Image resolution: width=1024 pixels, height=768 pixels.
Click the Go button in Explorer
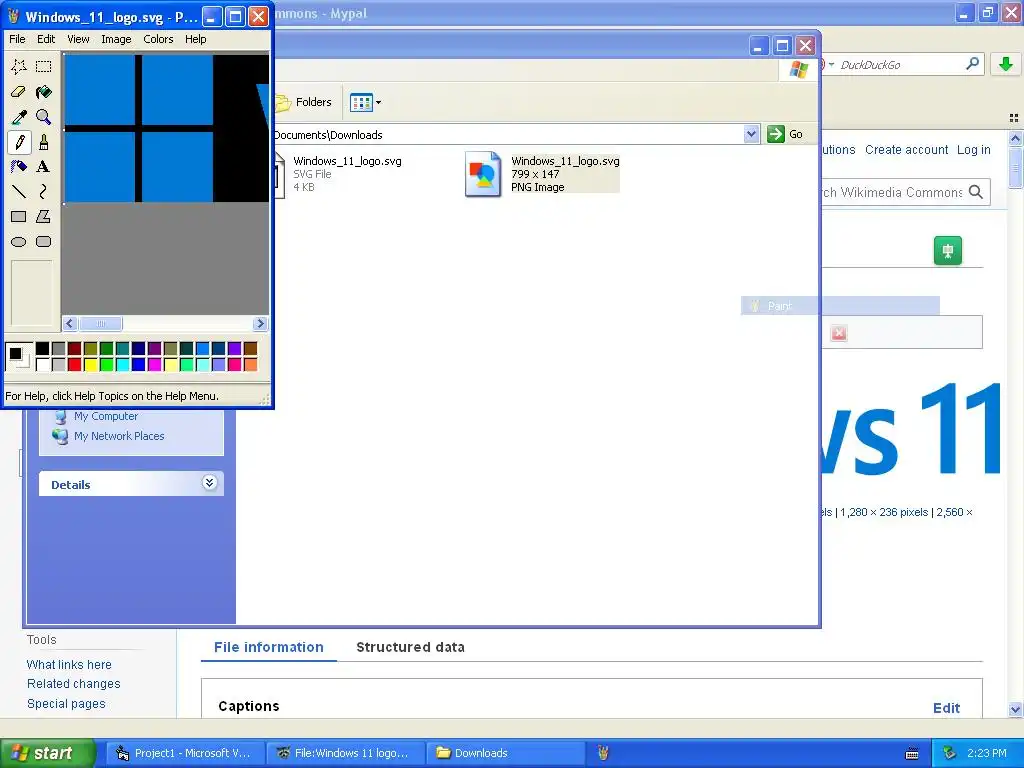coord(786,134)
